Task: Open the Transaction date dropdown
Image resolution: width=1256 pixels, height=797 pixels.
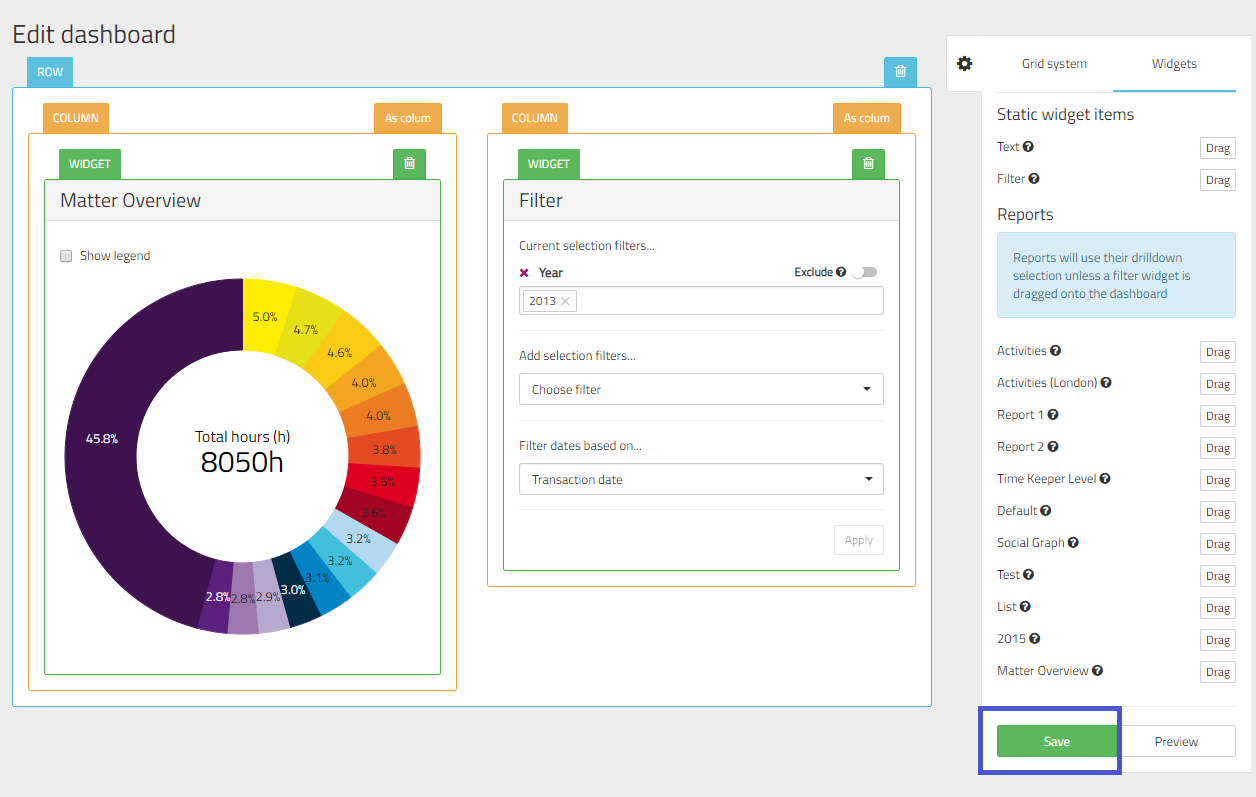Action: 700,479
